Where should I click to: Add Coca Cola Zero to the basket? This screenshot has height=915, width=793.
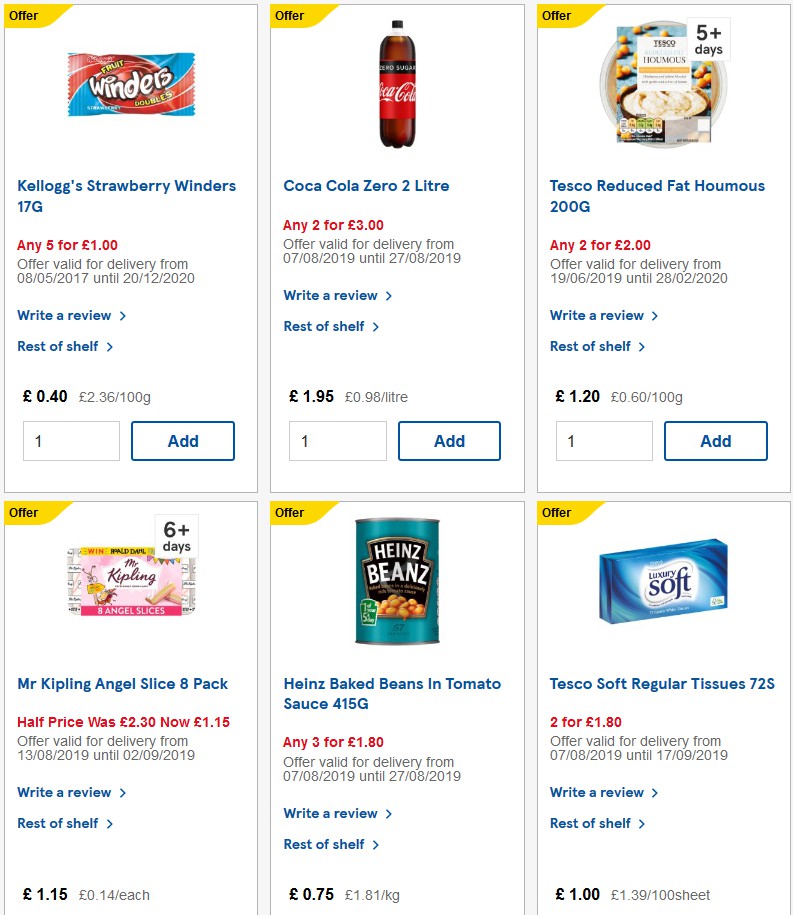(449, 440)
